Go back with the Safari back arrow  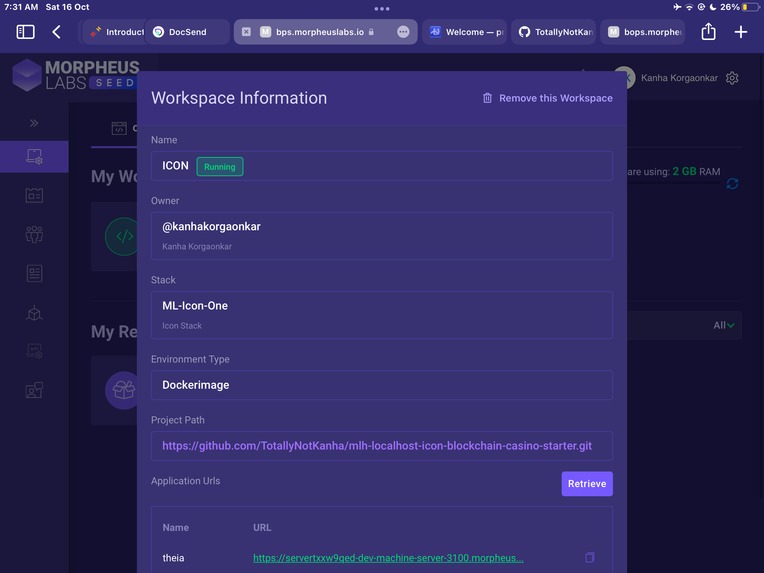point(57,32)
